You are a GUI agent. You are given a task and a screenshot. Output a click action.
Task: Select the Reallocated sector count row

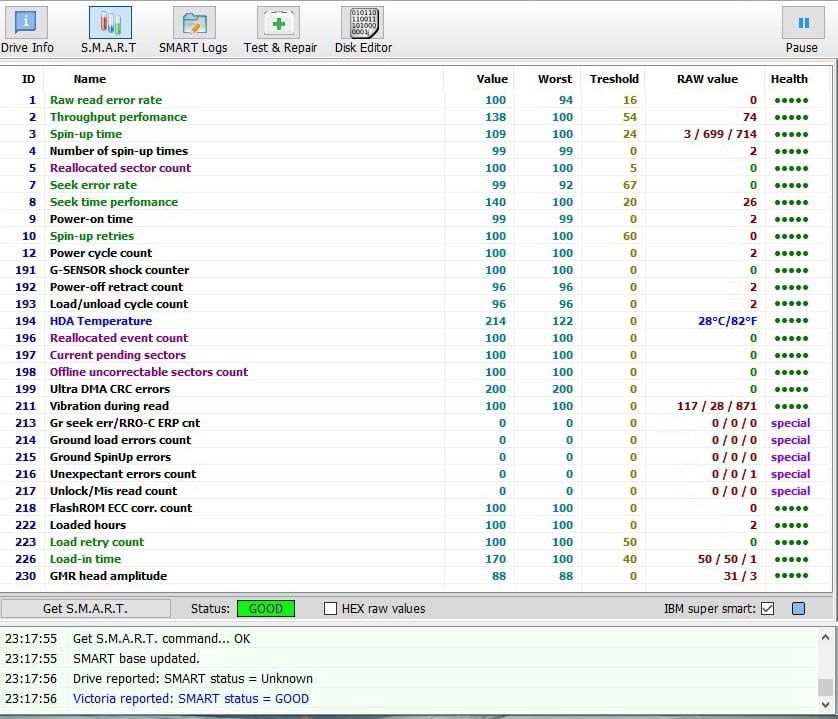pyautogui.click(x=417, y=168)
